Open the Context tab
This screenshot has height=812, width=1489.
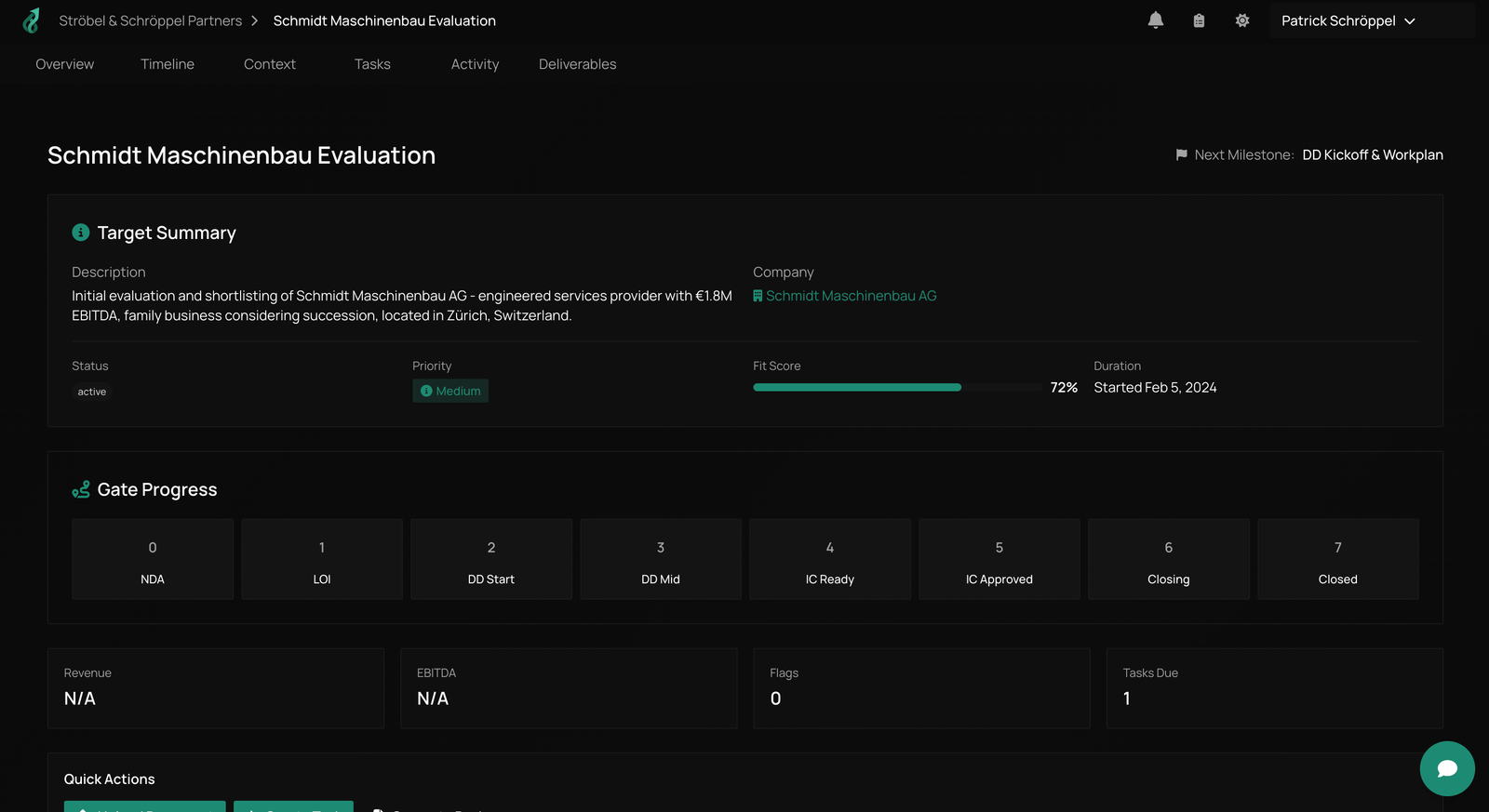tap(270, 64)
